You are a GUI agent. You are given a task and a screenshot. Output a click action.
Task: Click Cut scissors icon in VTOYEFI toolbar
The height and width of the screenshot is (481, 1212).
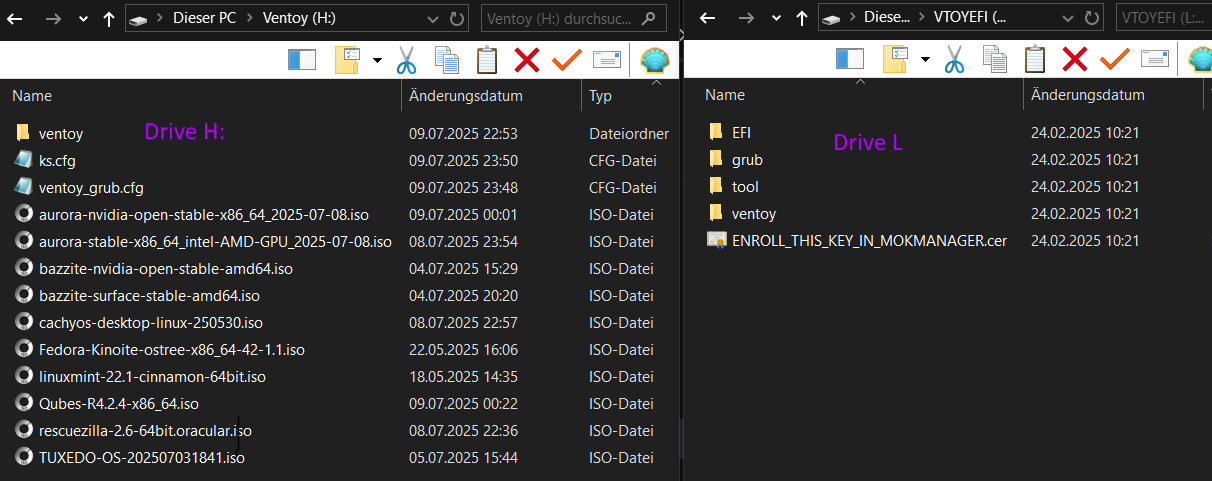[954, 60]
